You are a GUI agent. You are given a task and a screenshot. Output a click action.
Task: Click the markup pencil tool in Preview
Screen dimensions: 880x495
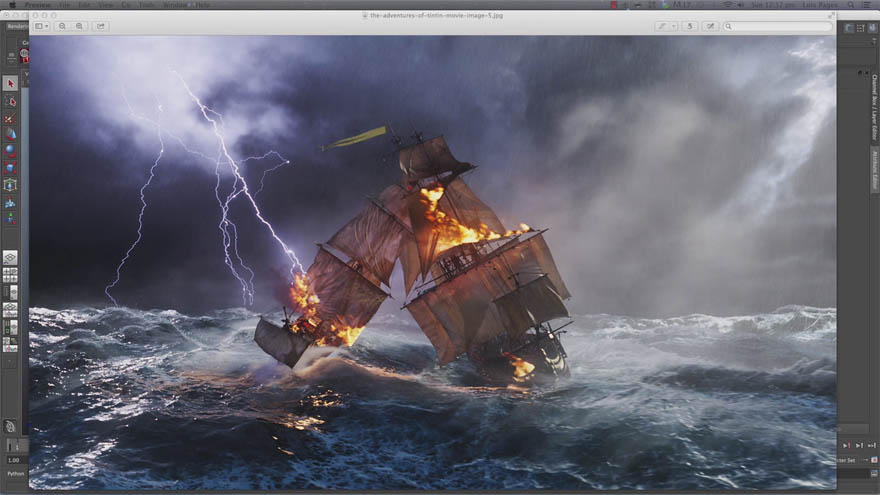pyautogui.click(x=662, y=26)
